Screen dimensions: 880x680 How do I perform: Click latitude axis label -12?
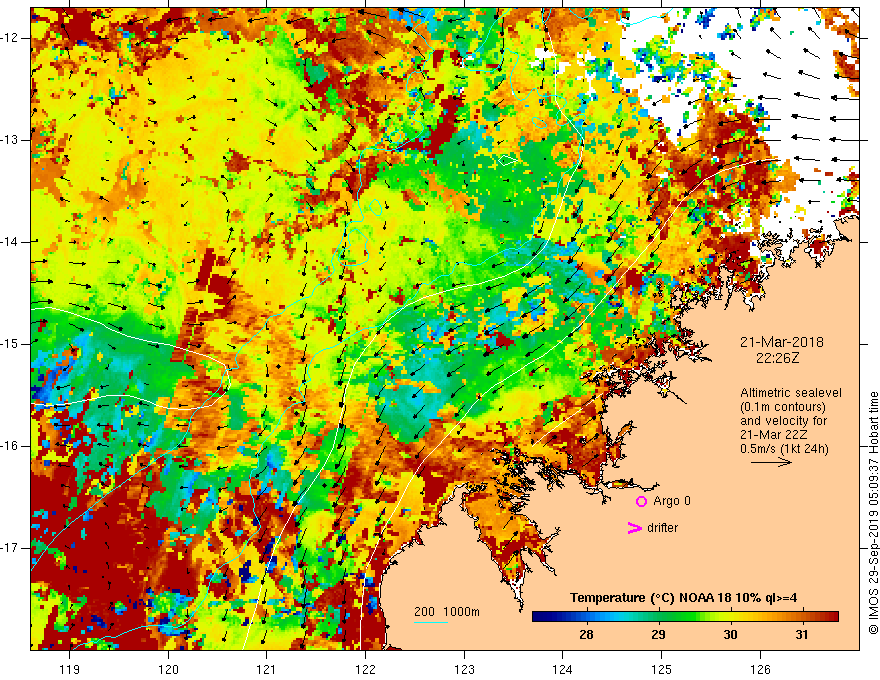point(11,38)
